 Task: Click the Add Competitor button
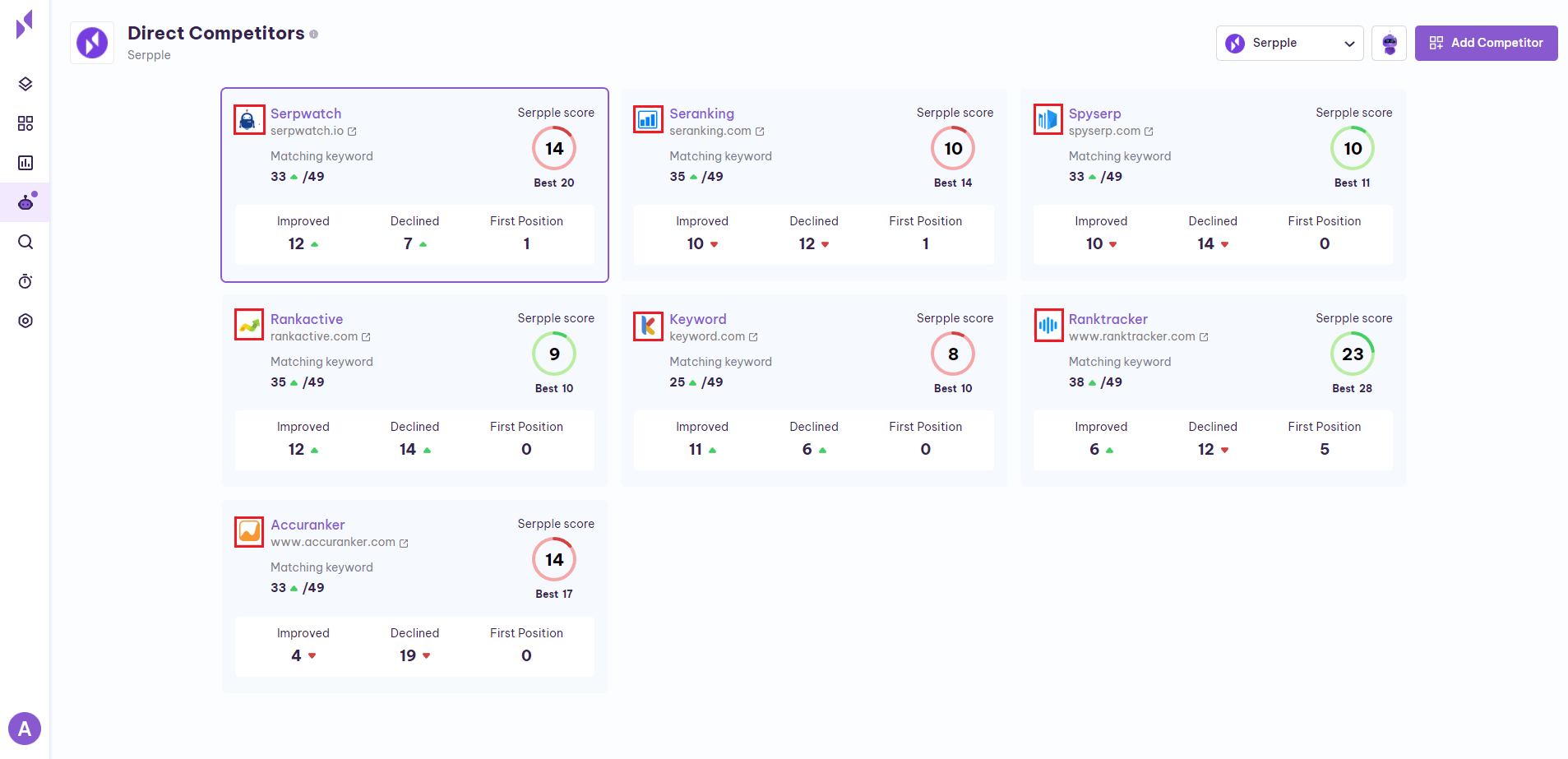pos(1486,43)
